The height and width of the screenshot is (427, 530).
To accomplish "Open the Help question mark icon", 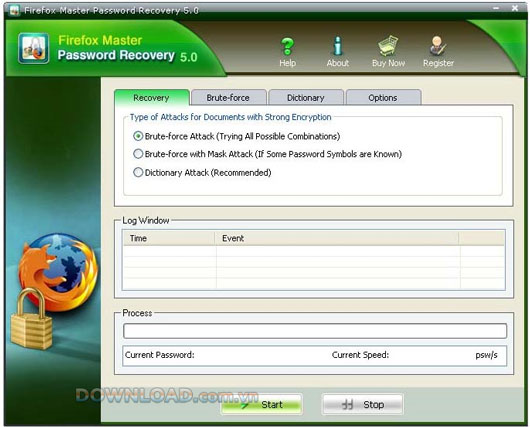I will tap(287, 47).
